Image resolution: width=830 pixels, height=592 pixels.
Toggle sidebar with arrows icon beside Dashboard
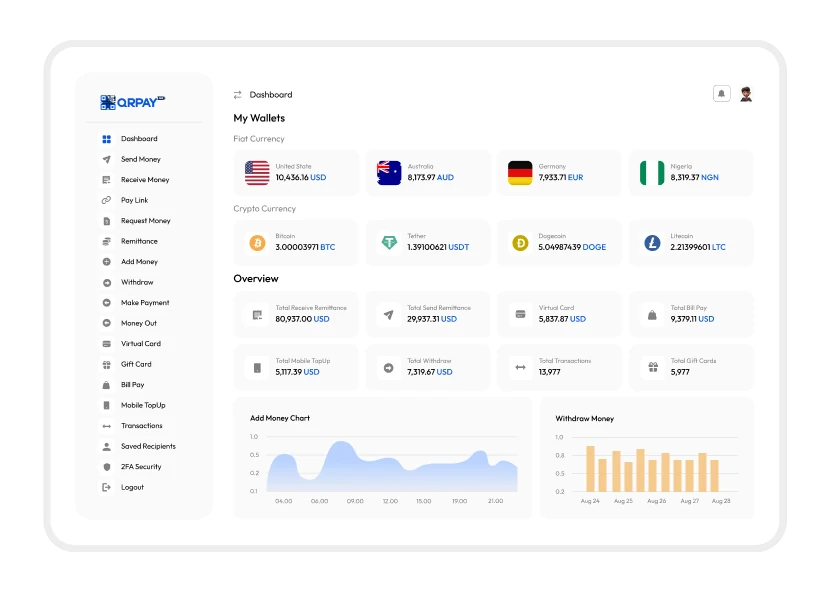pos(238,95)
